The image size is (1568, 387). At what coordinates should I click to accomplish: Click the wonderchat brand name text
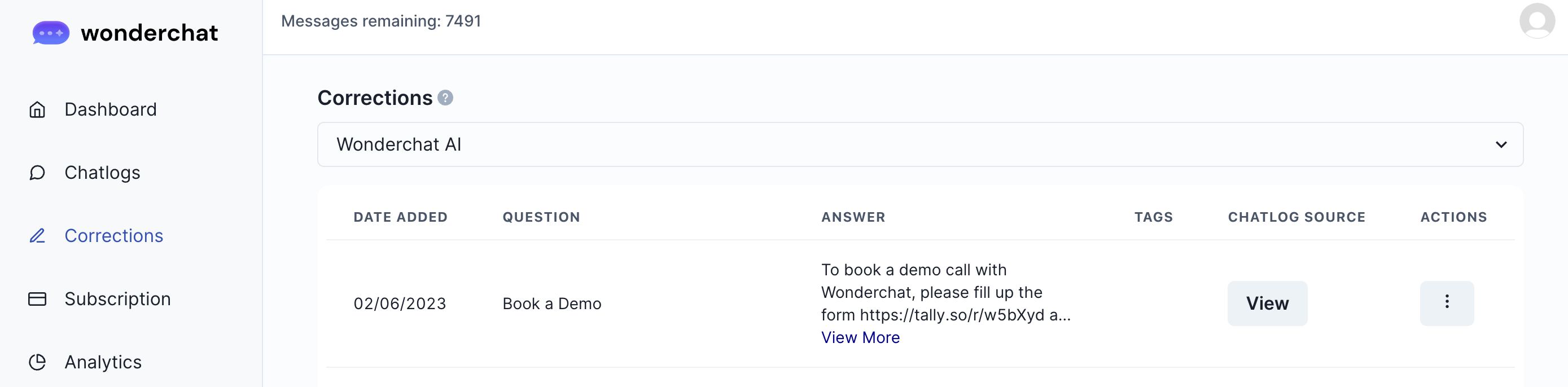[149, 33]
